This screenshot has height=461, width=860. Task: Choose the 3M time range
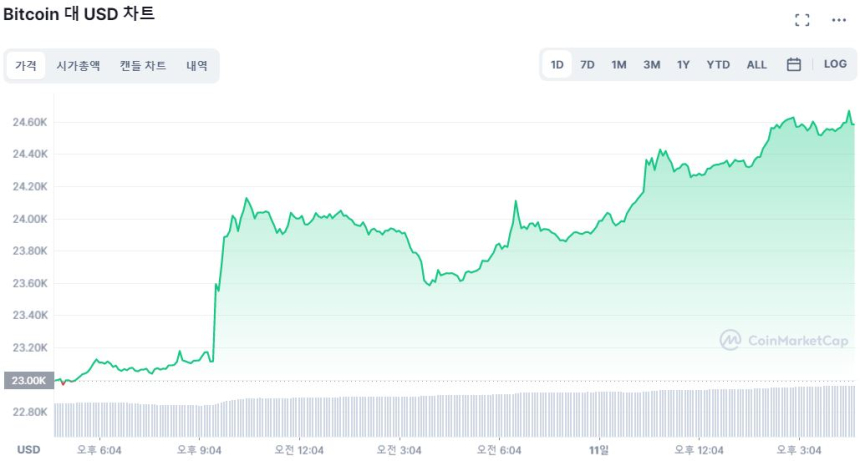click(x=651, y=65)
